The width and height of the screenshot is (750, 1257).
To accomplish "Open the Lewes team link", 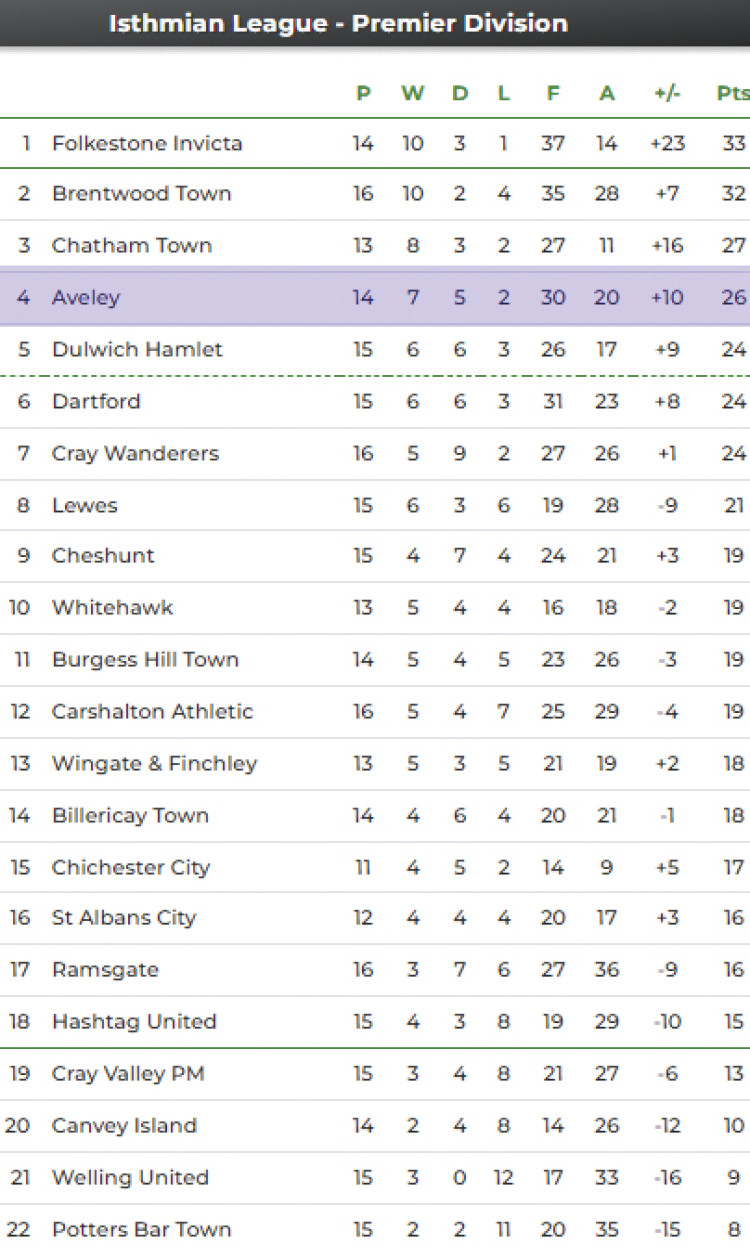I will point(85,505).
